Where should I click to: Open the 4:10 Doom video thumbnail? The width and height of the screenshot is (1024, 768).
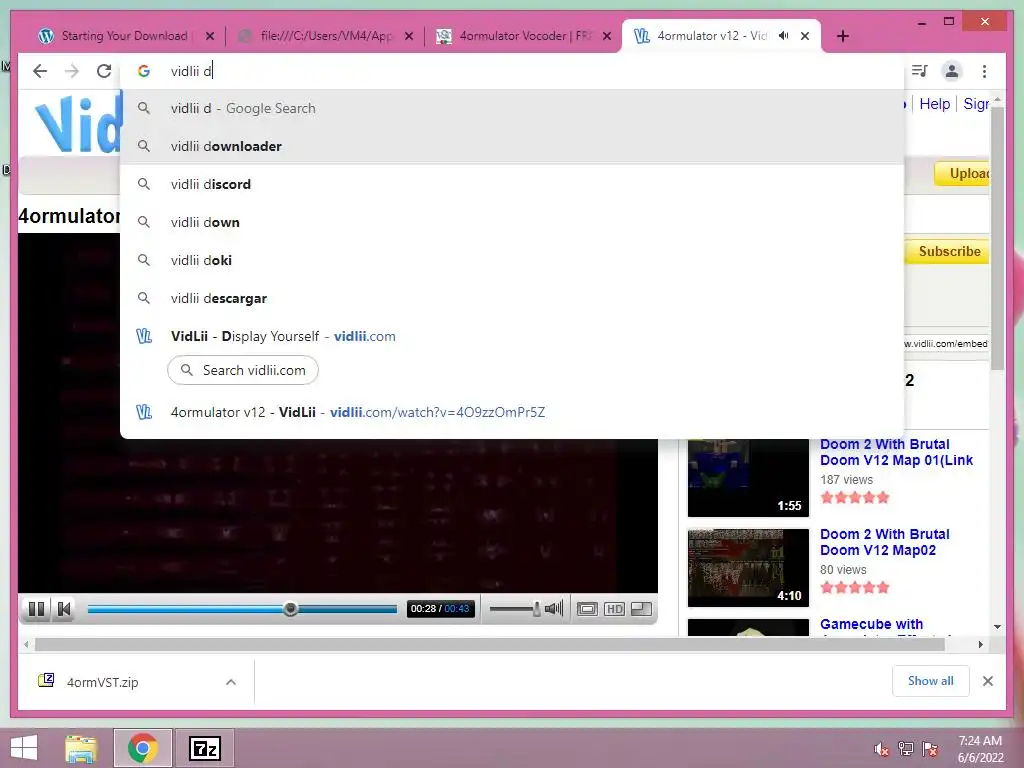click(748, 568)
